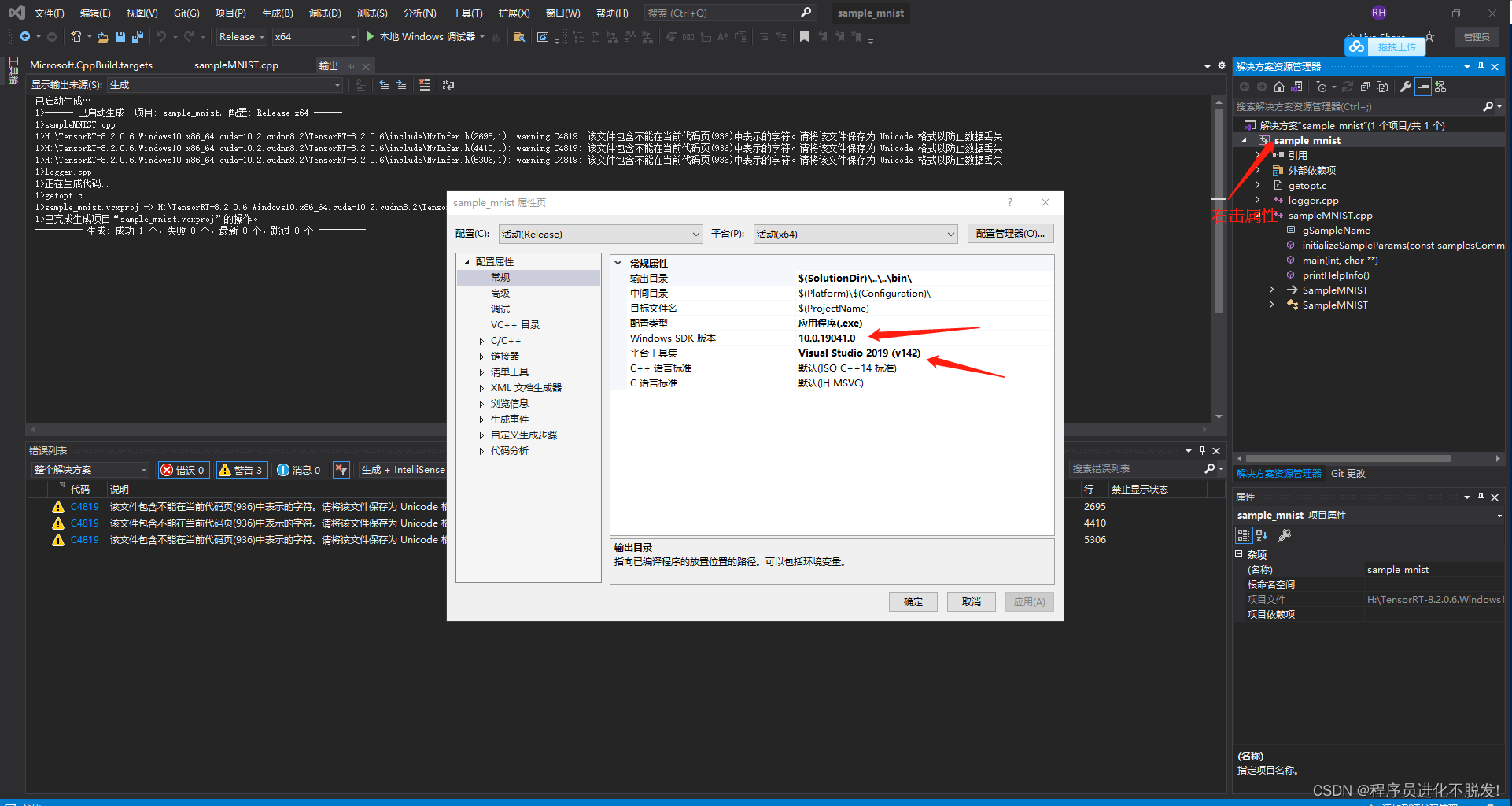The height and width of the screenshot is (806, 1512).
Task: Click the Live Share icon
Action: (1350, 37)
